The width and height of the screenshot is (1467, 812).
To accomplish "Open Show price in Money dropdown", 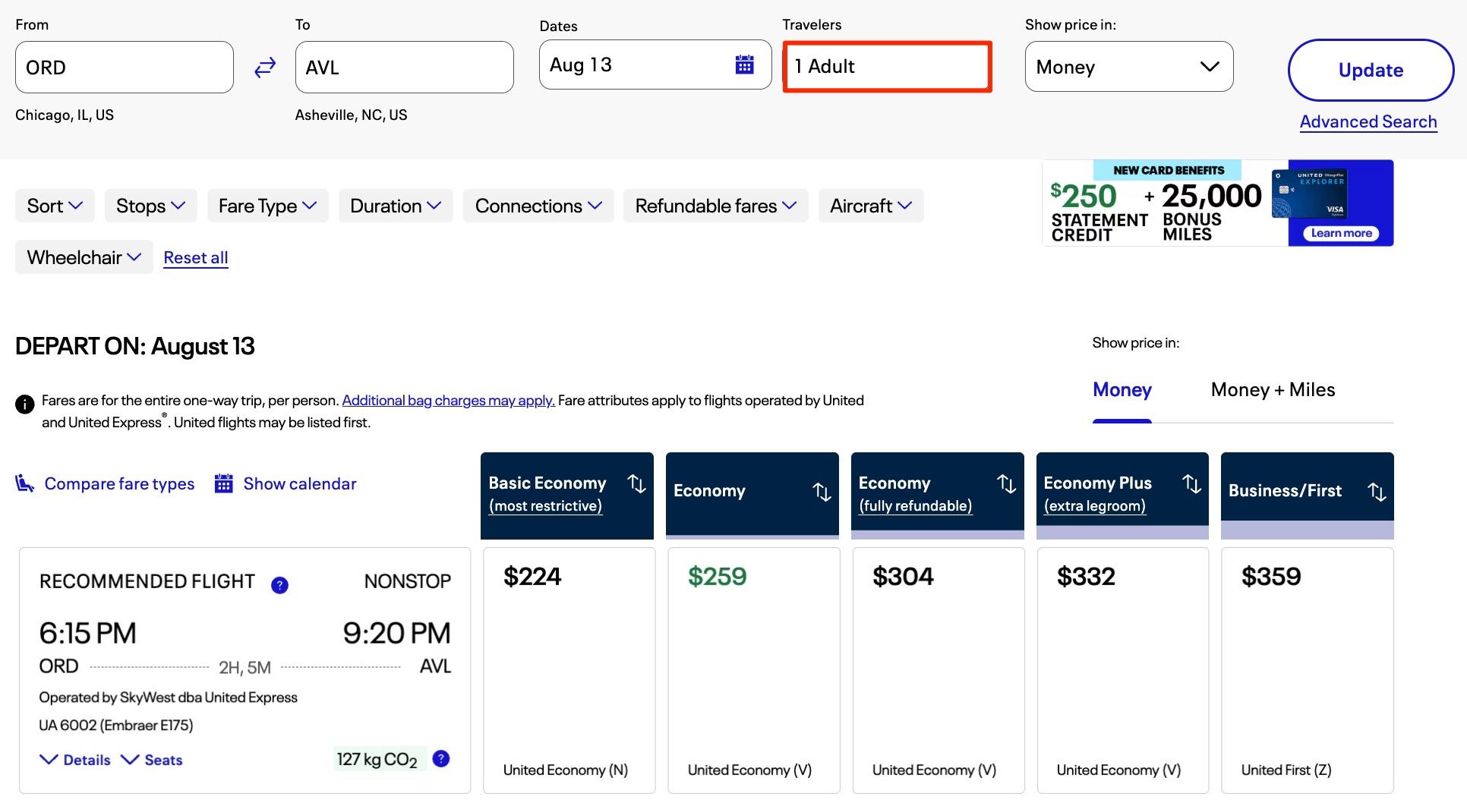I will 1129,67.
